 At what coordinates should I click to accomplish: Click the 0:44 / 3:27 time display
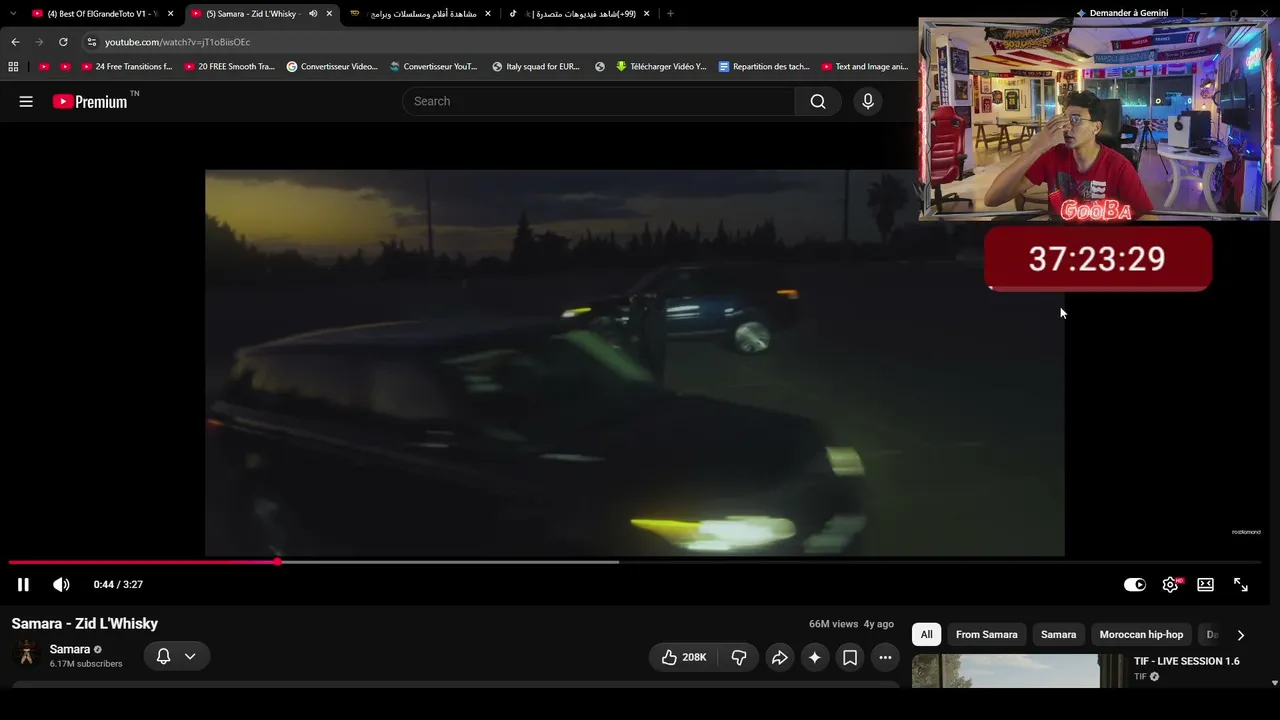click(118, 585)
